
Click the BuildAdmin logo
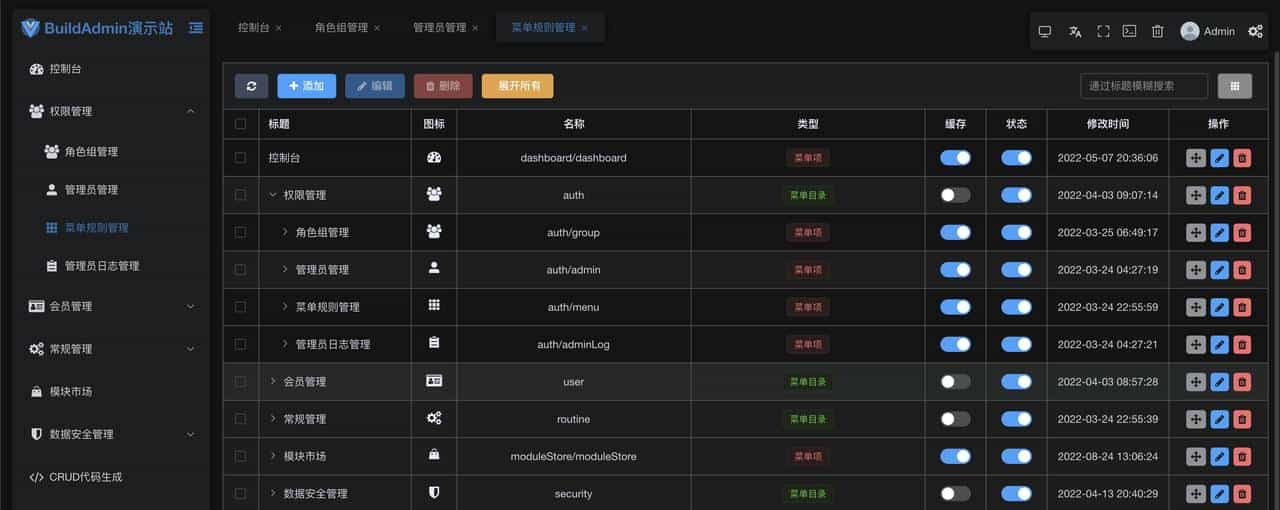point(30,28)
